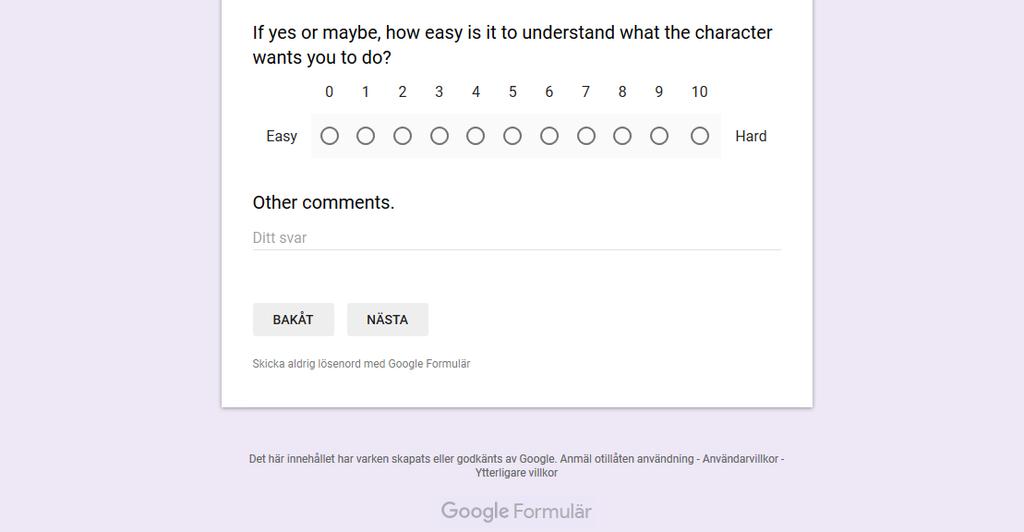The height and width of the screenshot is (532, 1024).
Task: Select rating 10 nearest to Hard
Action: click(x=699, y=136)
